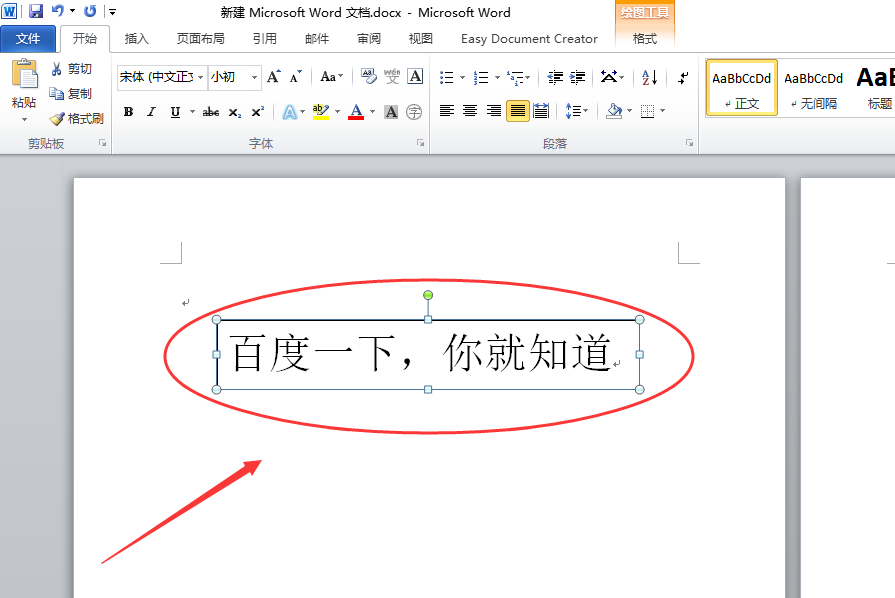895x598 pixels.
Task: Click the character border A icon
Action: point(416,76)
